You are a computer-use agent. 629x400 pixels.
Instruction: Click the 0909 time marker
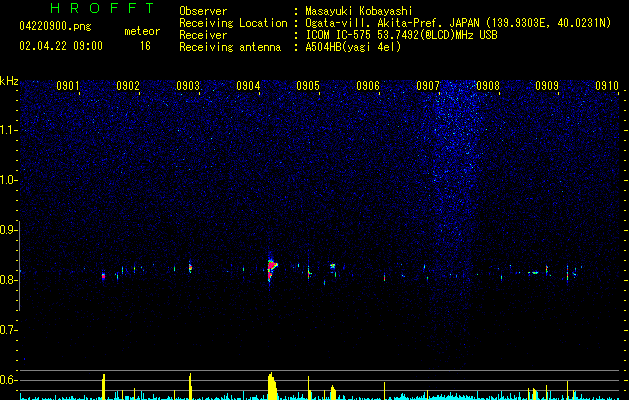(547, 86)
